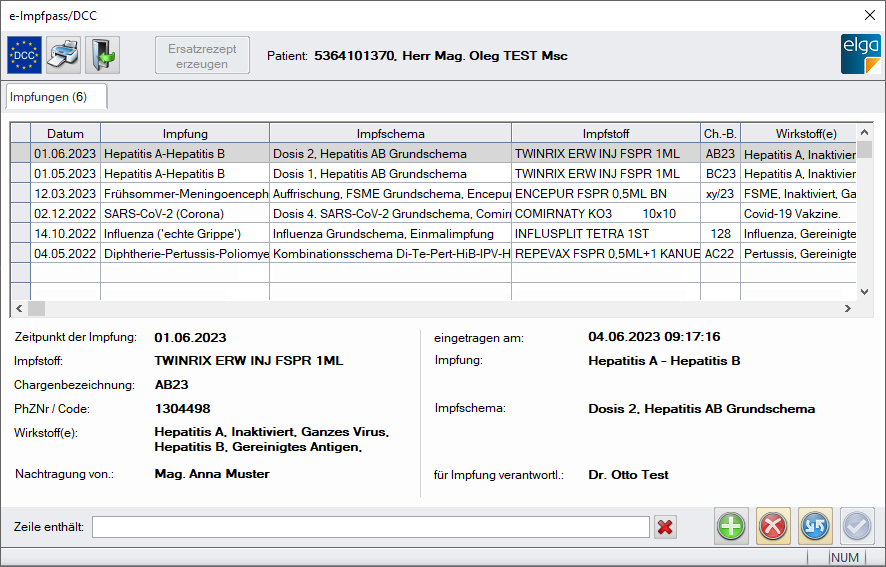Click the exit door icon

pyautogui.click(x=102, y=55)
